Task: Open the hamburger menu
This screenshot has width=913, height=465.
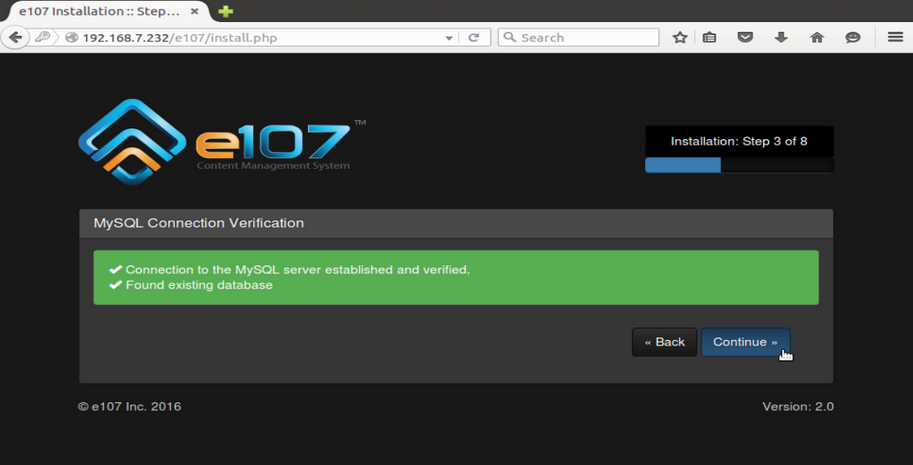Action: coord(896,37)
